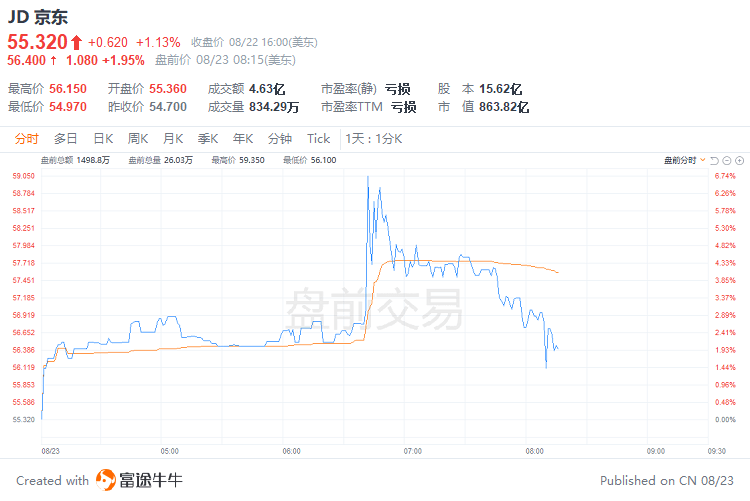Select the 分时 tab
Screen dimensions: 750x501
[x=26, y=139]
